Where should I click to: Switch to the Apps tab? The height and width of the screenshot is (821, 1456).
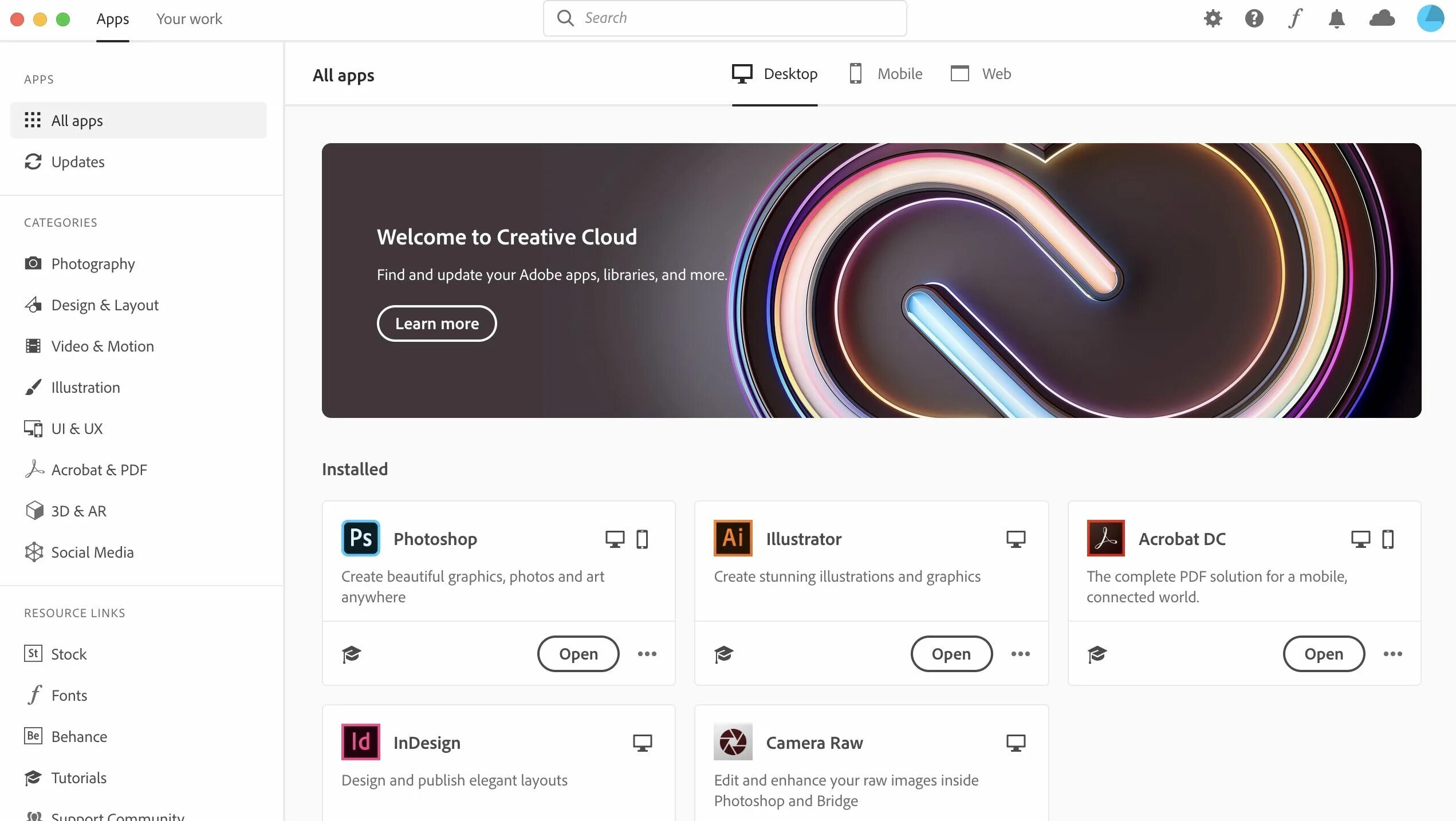pyautogui.click(x=113, y=19)
